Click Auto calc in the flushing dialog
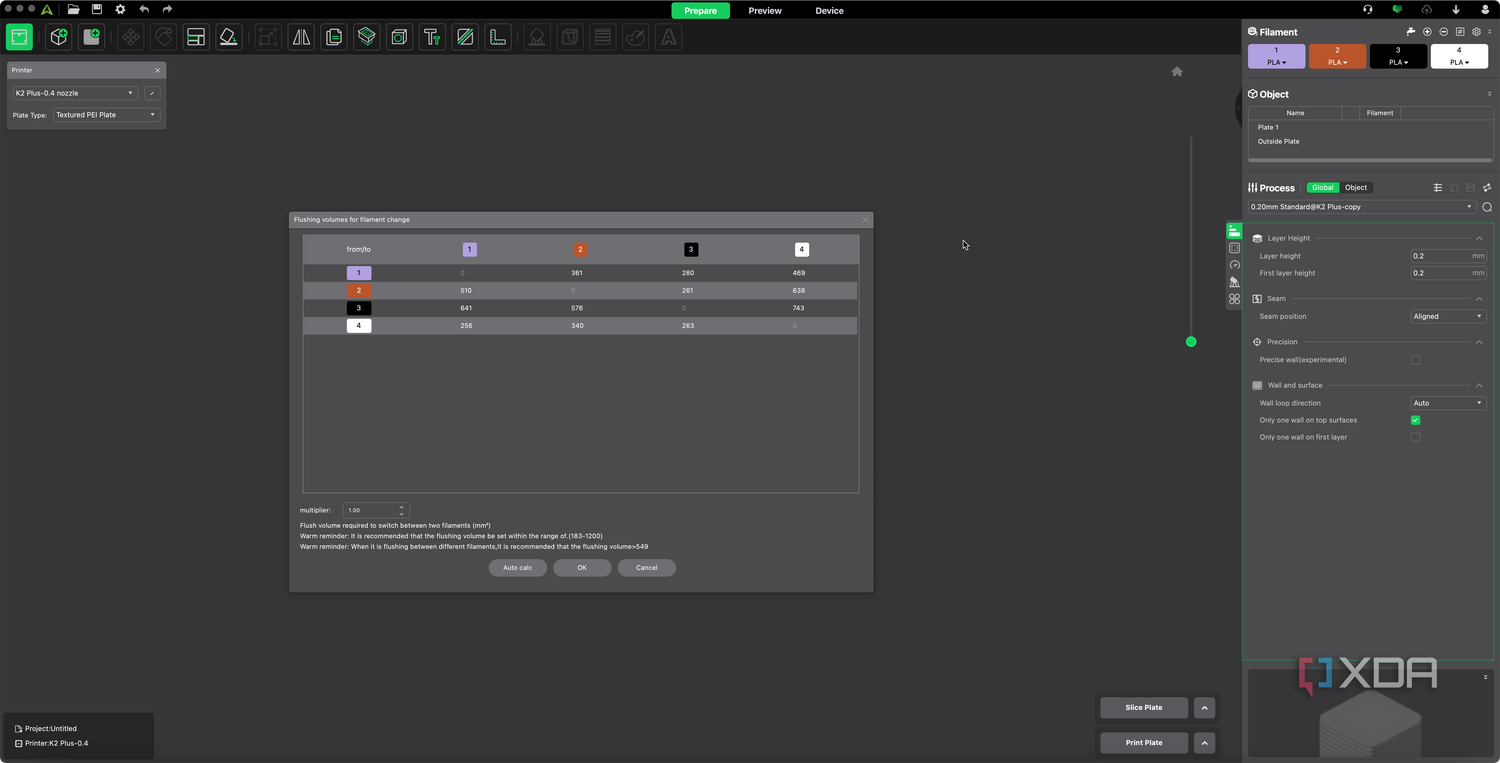 tap(518, 567)
